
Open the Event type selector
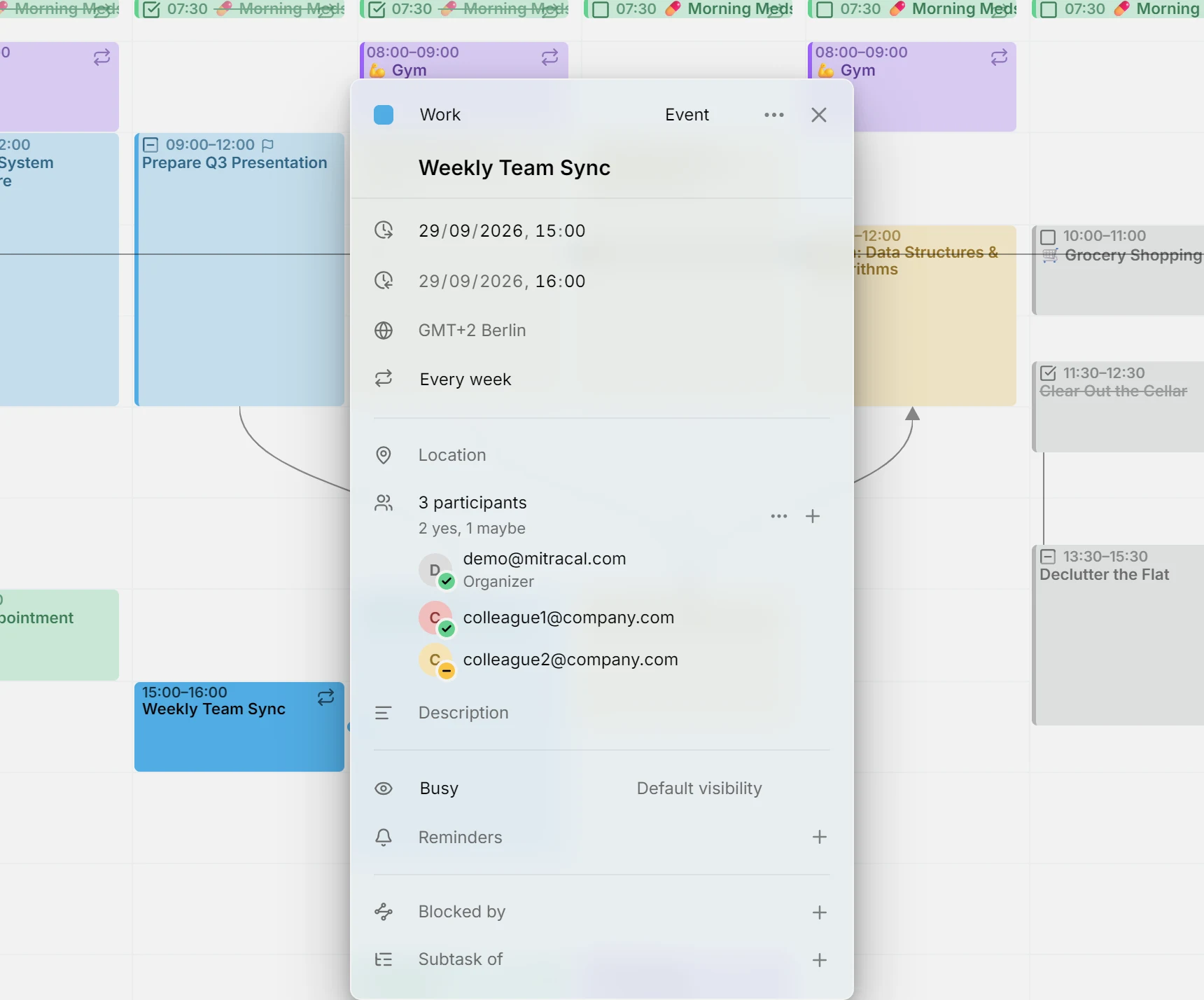[x=687, y=115]
